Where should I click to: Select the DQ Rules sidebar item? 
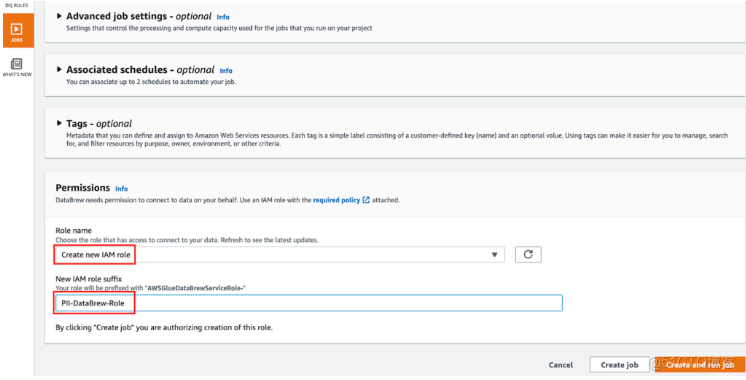click(17, 5)
